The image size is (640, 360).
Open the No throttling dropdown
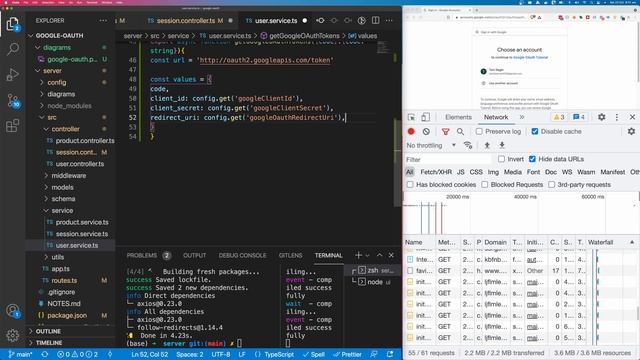(x=431, y=145)
